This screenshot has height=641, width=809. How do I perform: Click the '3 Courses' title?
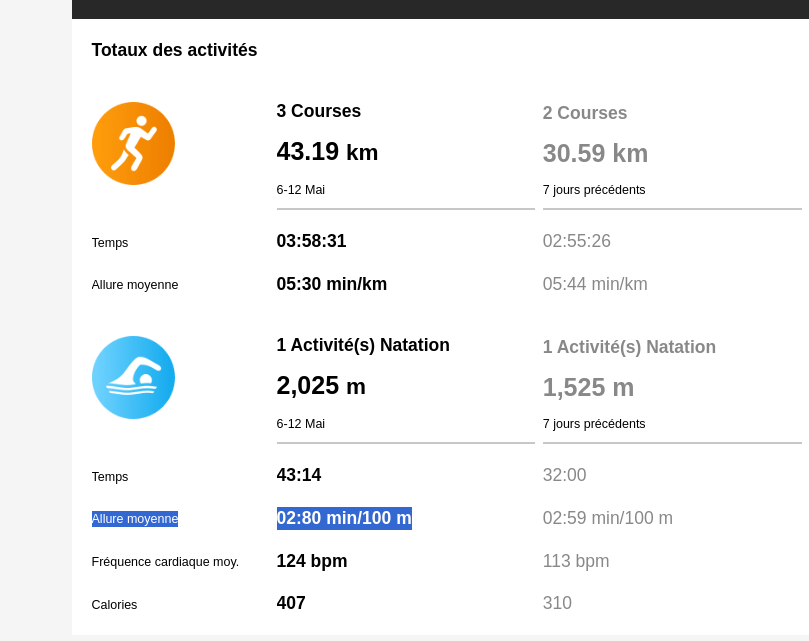[318, 111]
